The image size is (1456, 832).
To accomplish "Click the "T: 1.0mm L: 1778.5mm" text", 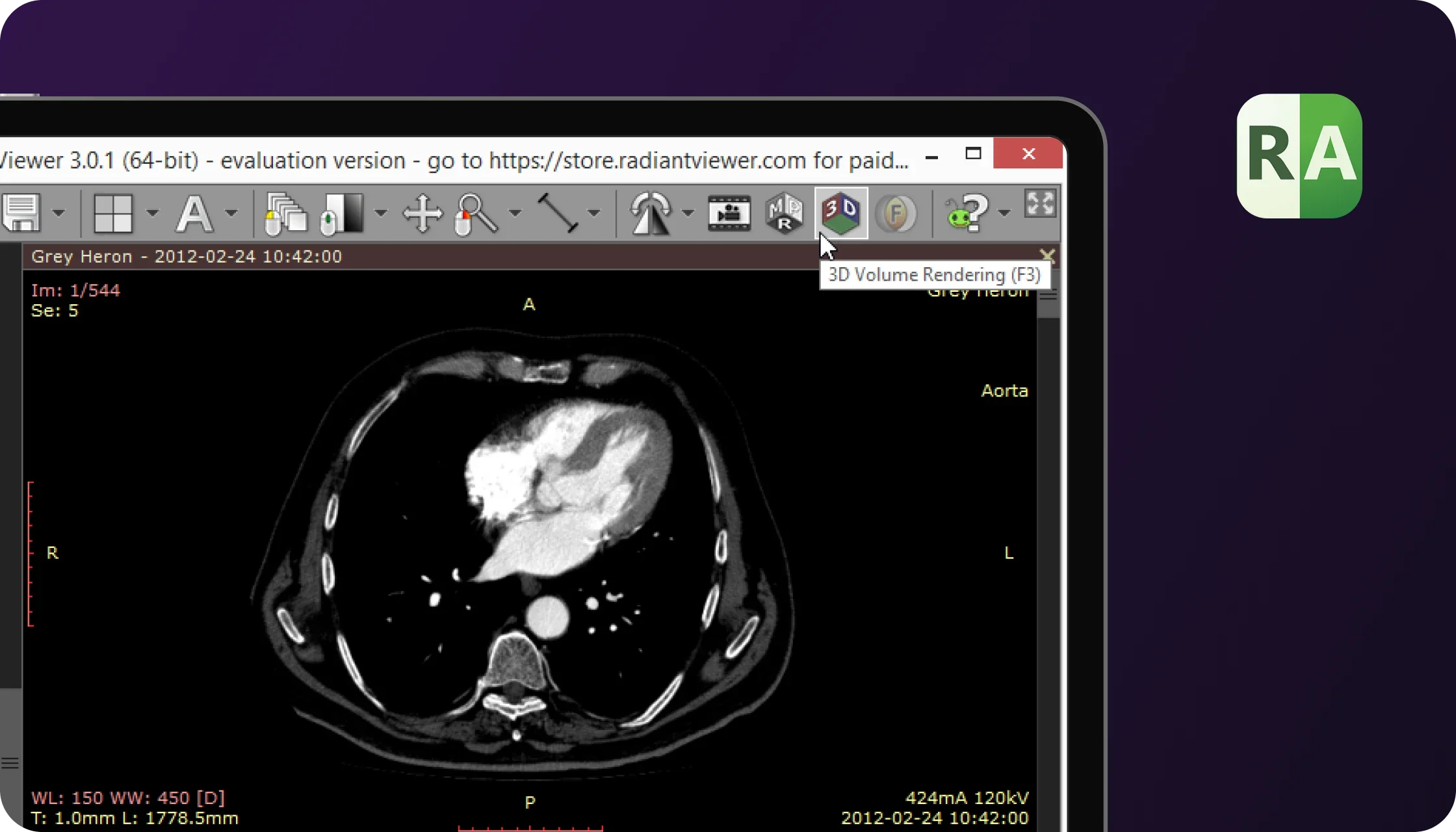I will click(135, 818).
